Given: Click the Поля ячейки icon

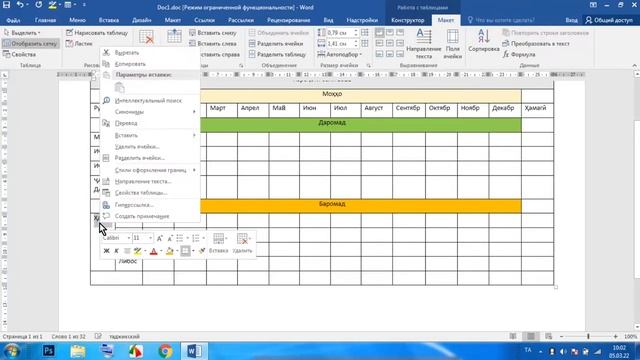Looking at the screenshot, I should (453, 44).
